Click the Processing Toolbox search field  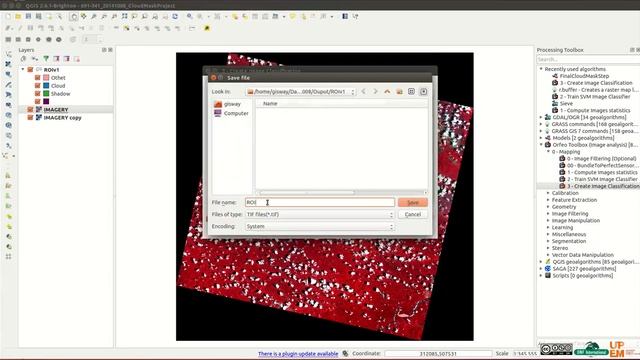588,60
